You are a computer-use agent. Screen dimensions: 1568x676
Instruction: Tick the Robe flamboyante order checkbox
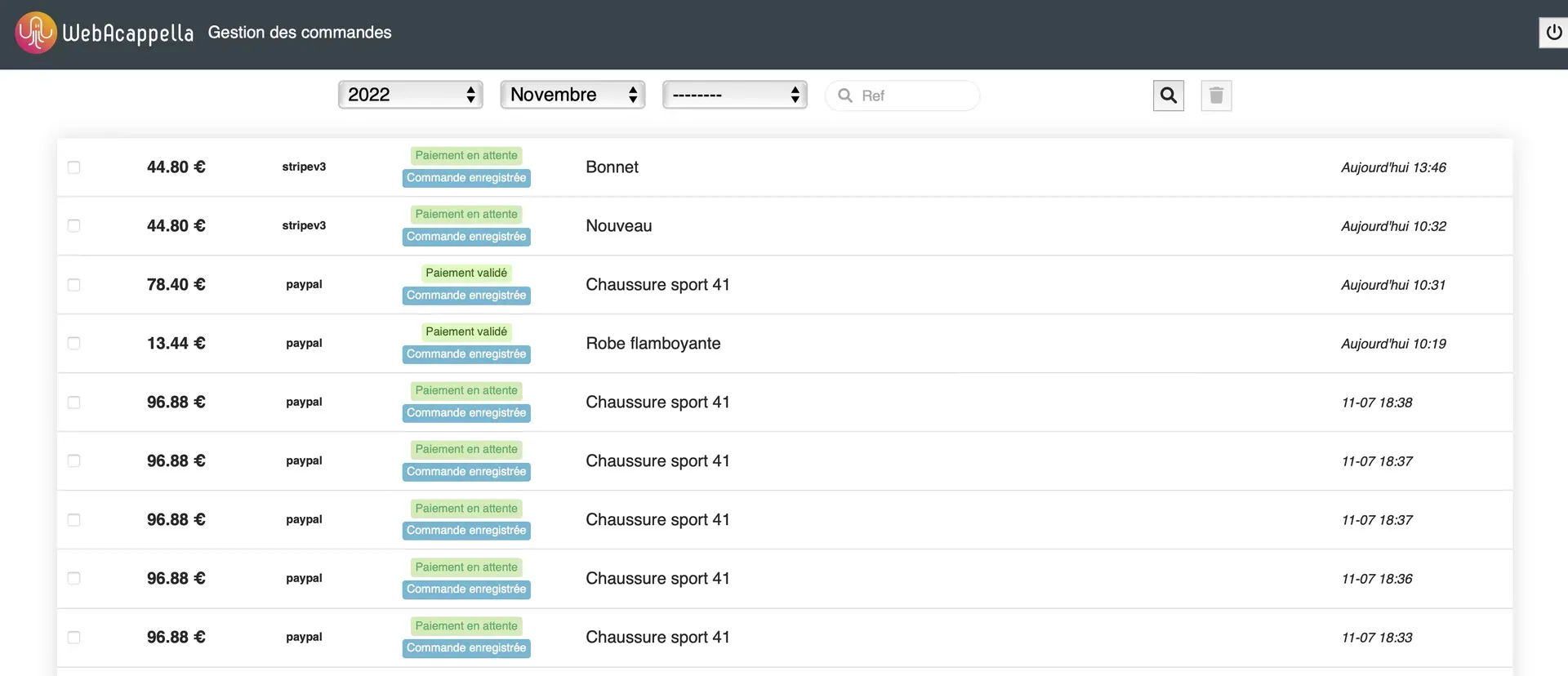tap(73, 344)
